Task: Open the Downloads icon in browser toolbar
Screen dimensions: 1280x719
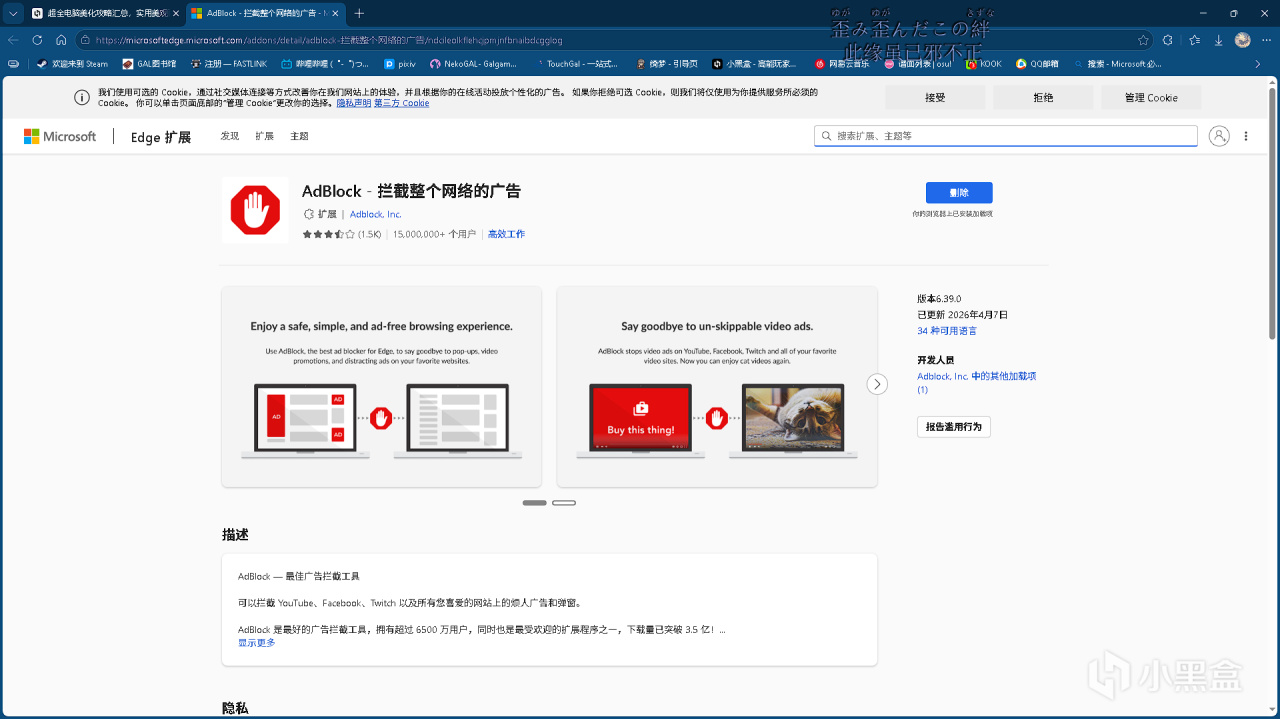Action: point(1218,40)
